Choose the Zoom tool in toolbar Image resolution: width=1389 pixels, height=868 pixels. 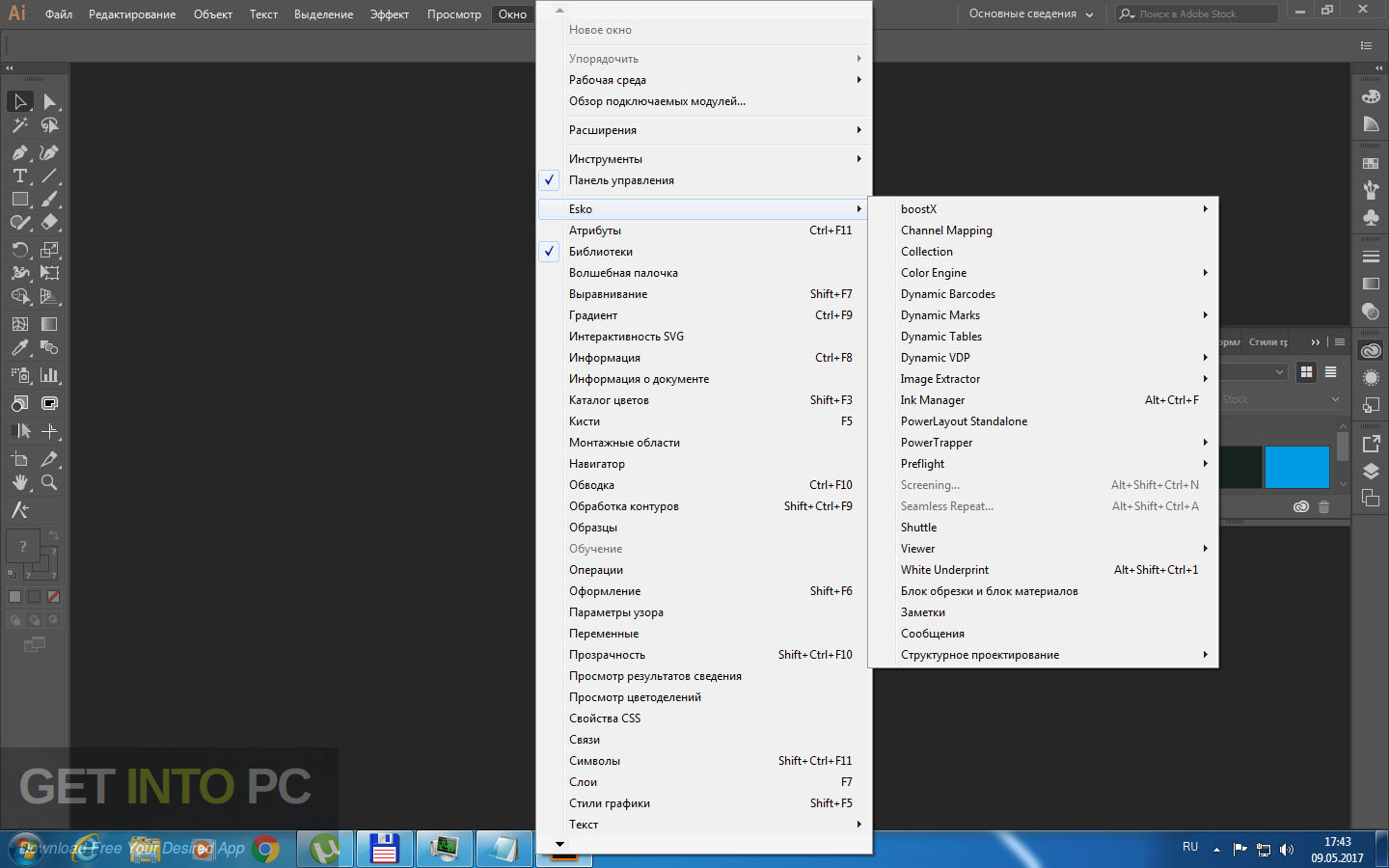point(49,482)
